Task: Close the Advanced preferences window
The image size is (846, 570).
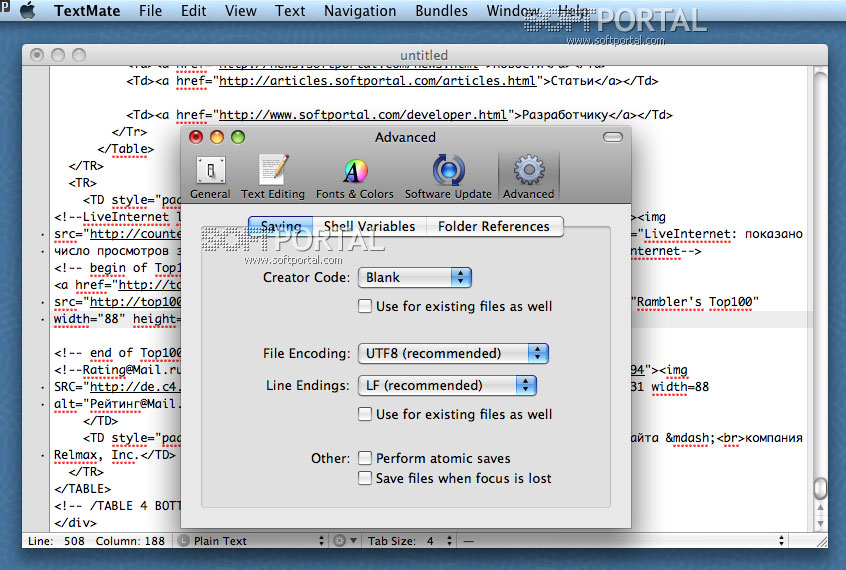Action: click(196, 137)
